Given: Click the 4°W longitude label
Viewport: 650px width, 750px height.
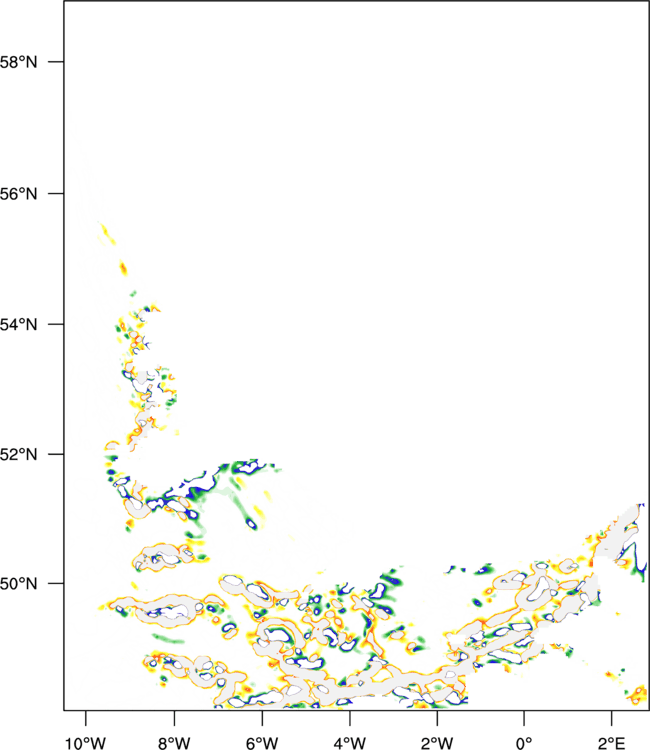Looking at the screenshot, I should pos(350,743).
